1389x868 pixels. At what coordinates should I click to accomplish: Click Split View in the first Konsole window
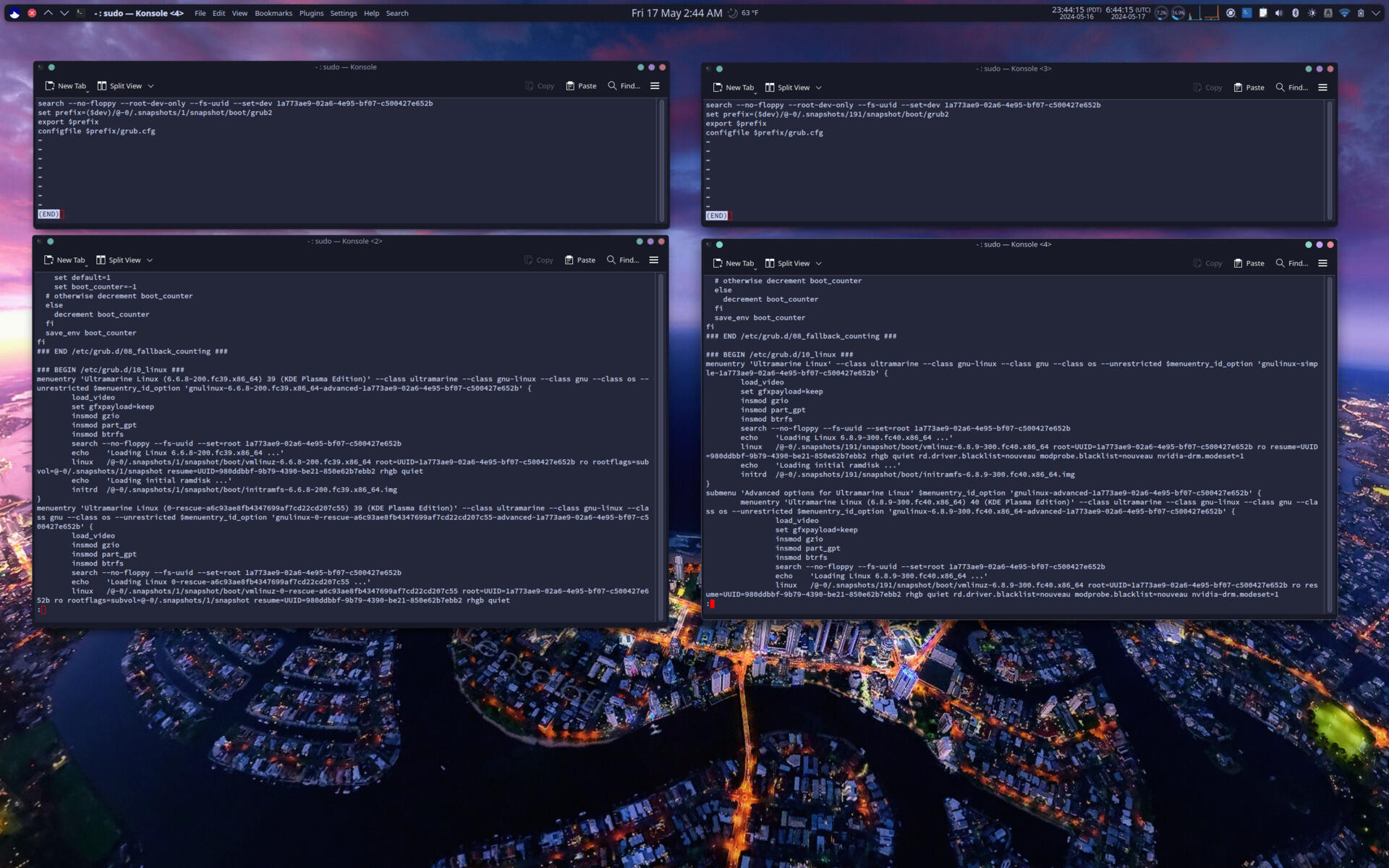point(119,86)
